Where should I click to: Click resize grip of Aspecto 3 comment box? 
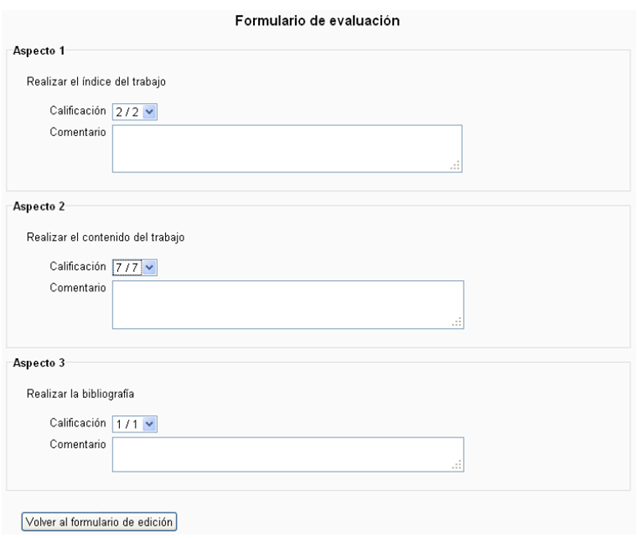coord(457,463)
